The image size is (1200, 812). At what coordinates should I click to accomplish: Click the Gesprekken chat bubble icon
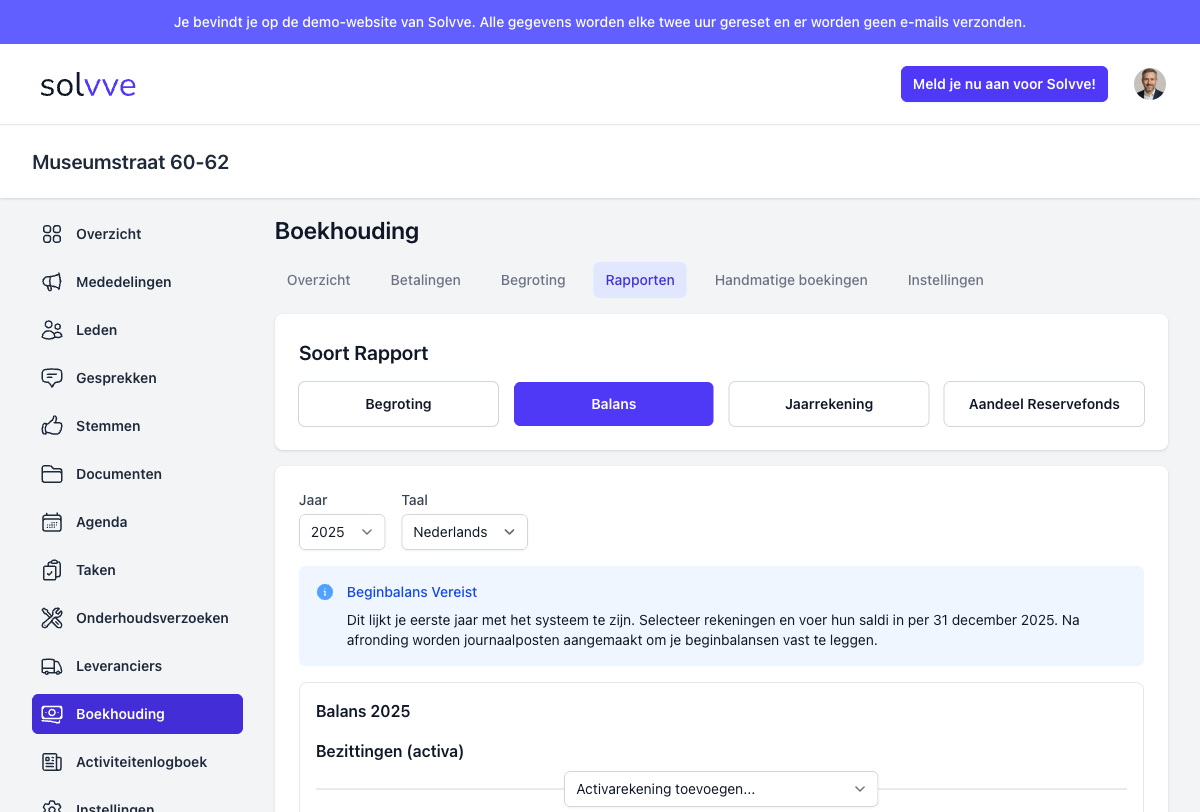[x=52, y=378]
